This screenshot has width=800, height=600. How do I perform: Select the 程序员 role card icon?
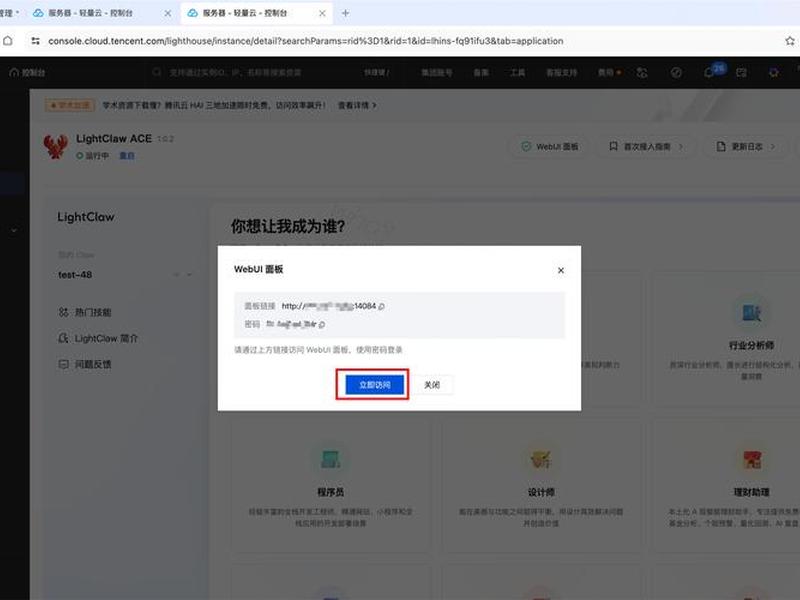[x=330, y=459]
